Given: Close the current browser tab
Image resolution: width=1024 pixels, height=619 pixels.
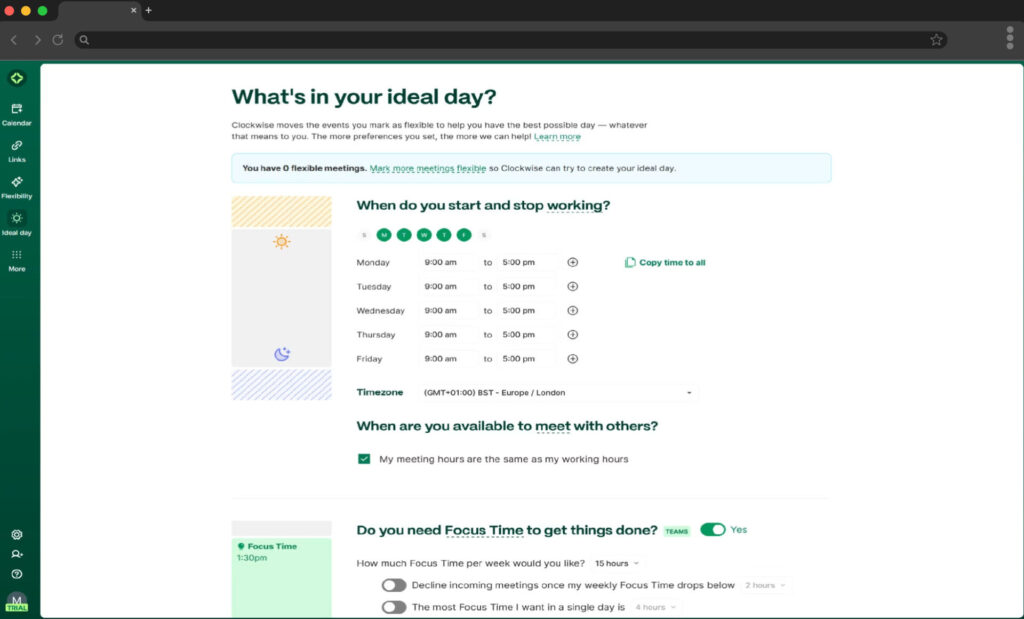Looking at the screenshot, I should click(133, 10).
